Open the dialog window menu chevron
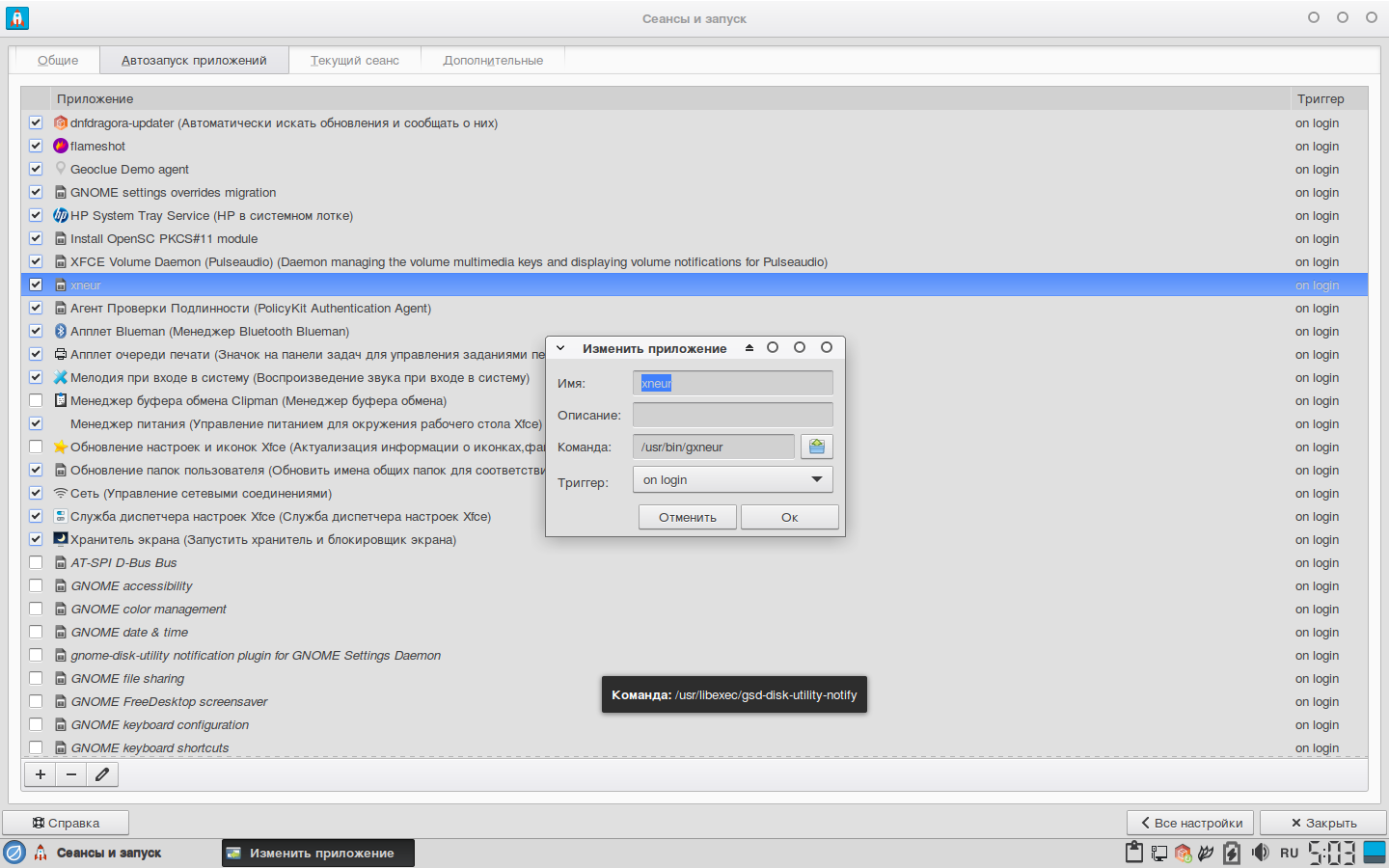The width and height of the screenshot is (1389, 868). [560, 348]
